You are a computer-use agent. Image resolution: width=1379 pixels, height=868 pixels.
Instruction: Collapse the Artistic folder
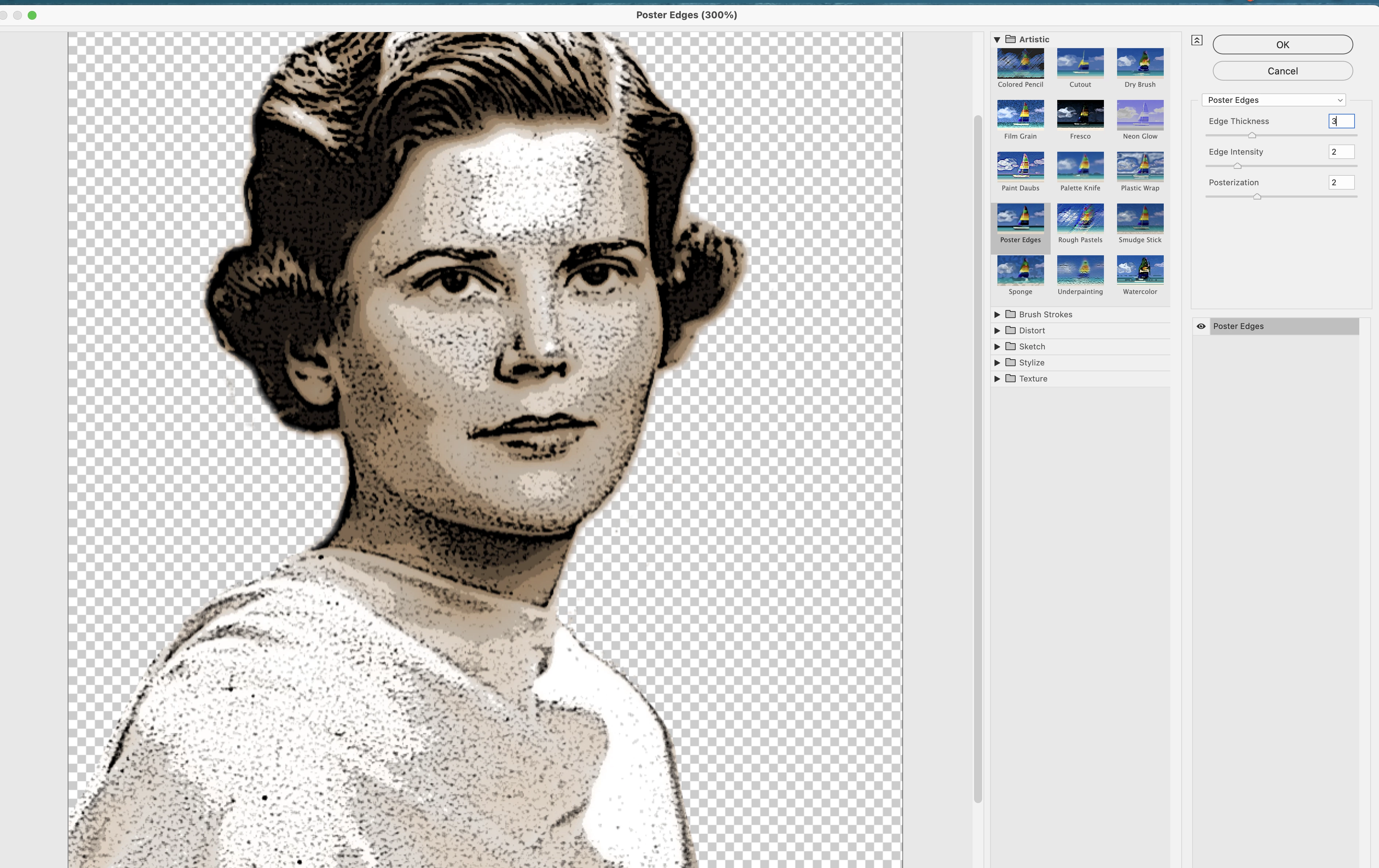pyautogui.click(x=997, y=39)
